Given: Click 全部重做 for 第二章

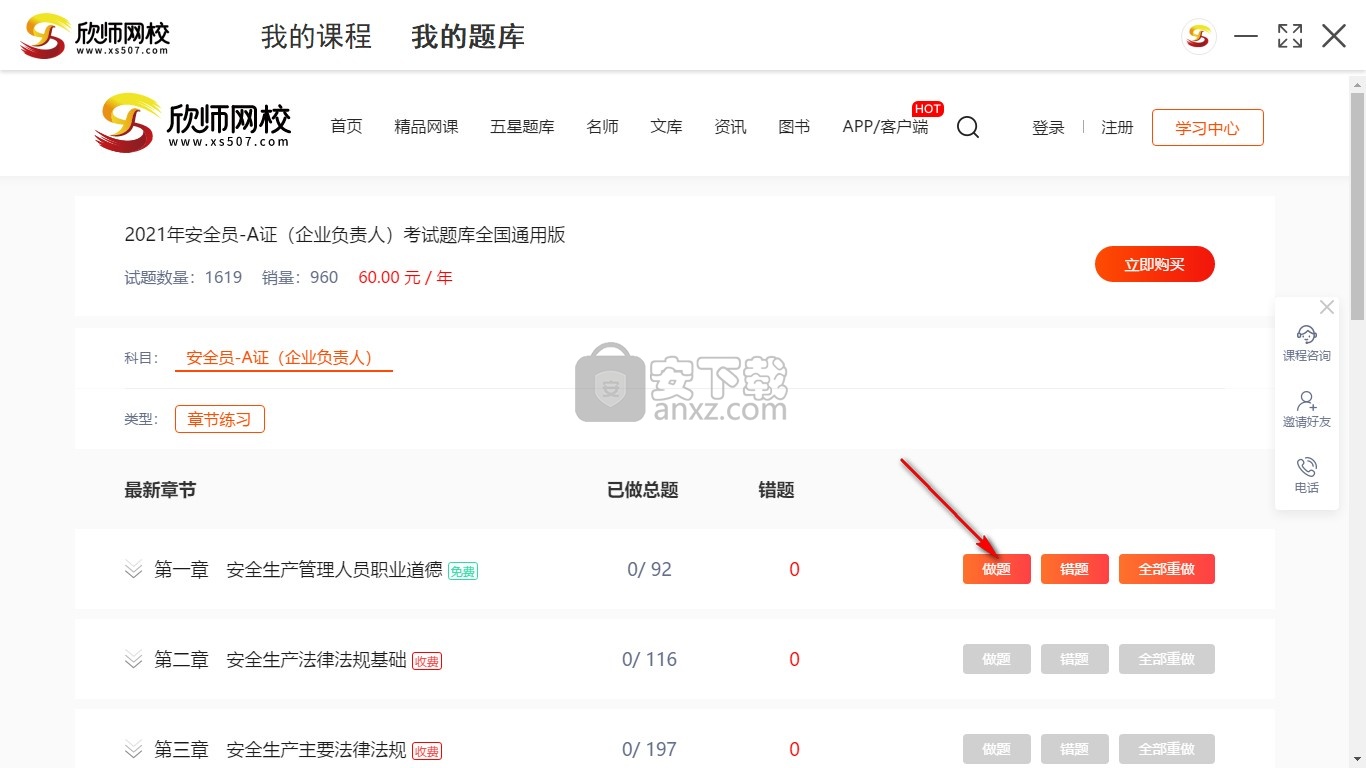Looking at the screenshot, I should coord(1166,659).
